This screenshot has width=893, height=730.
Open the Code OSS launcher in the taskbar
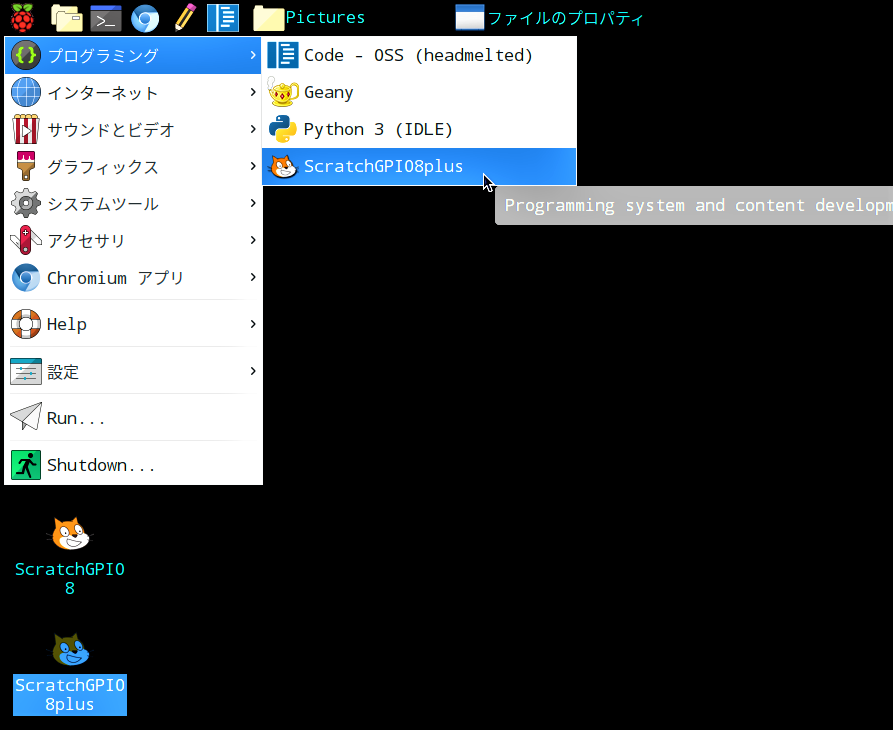click(x=222, y=17)
